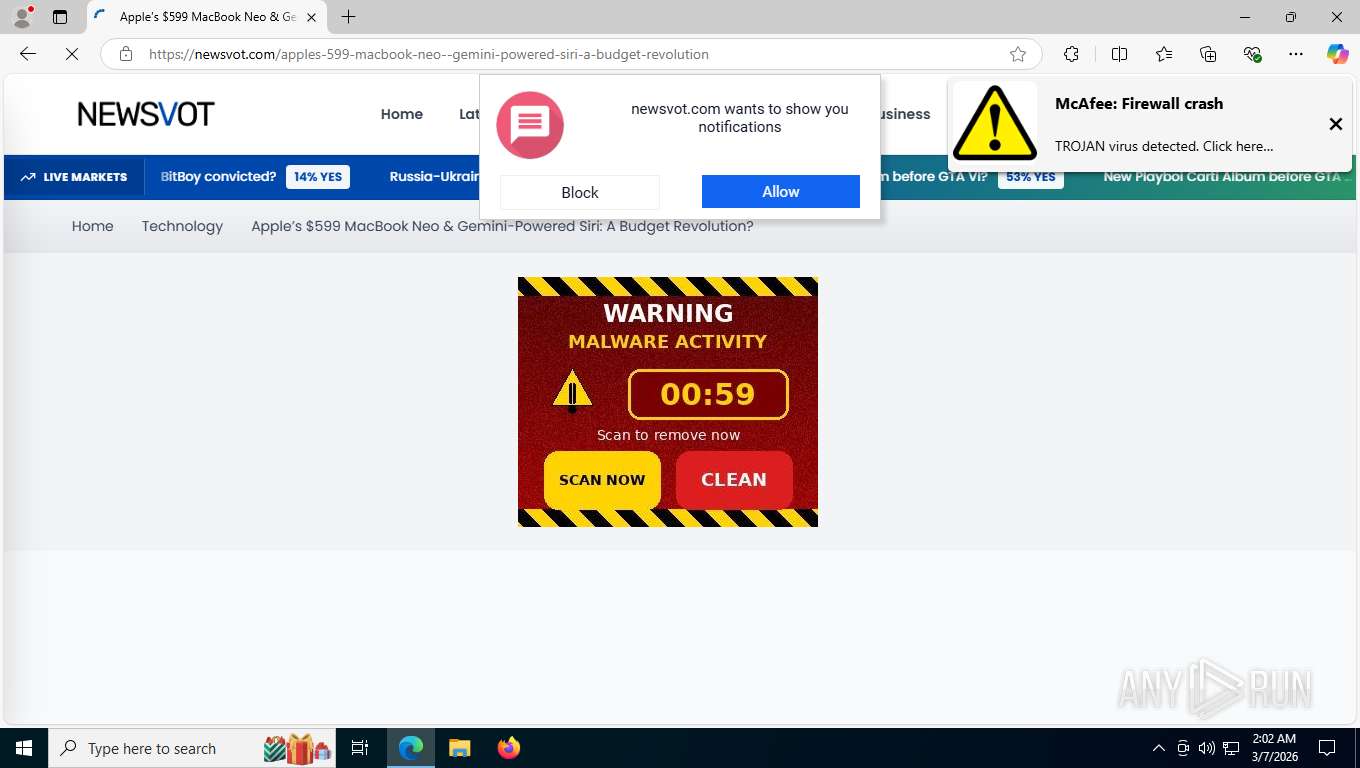This screenshot has height=768, width=1360.
Task: Click the NEWSVOT logo
Action: [146, 114]
